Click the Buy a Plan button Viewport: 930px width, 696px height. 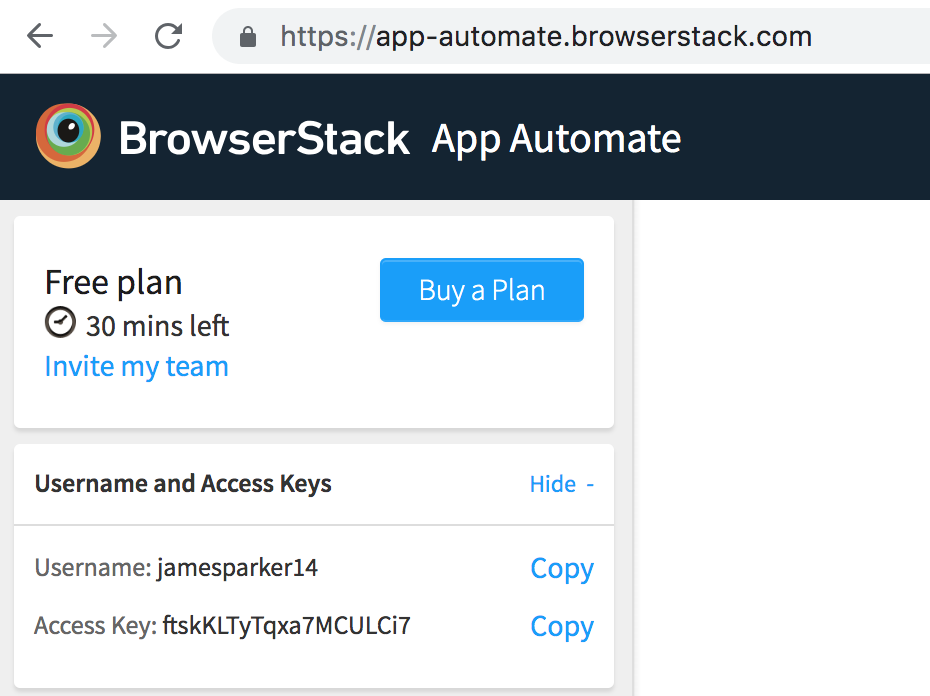pos(482,290)
